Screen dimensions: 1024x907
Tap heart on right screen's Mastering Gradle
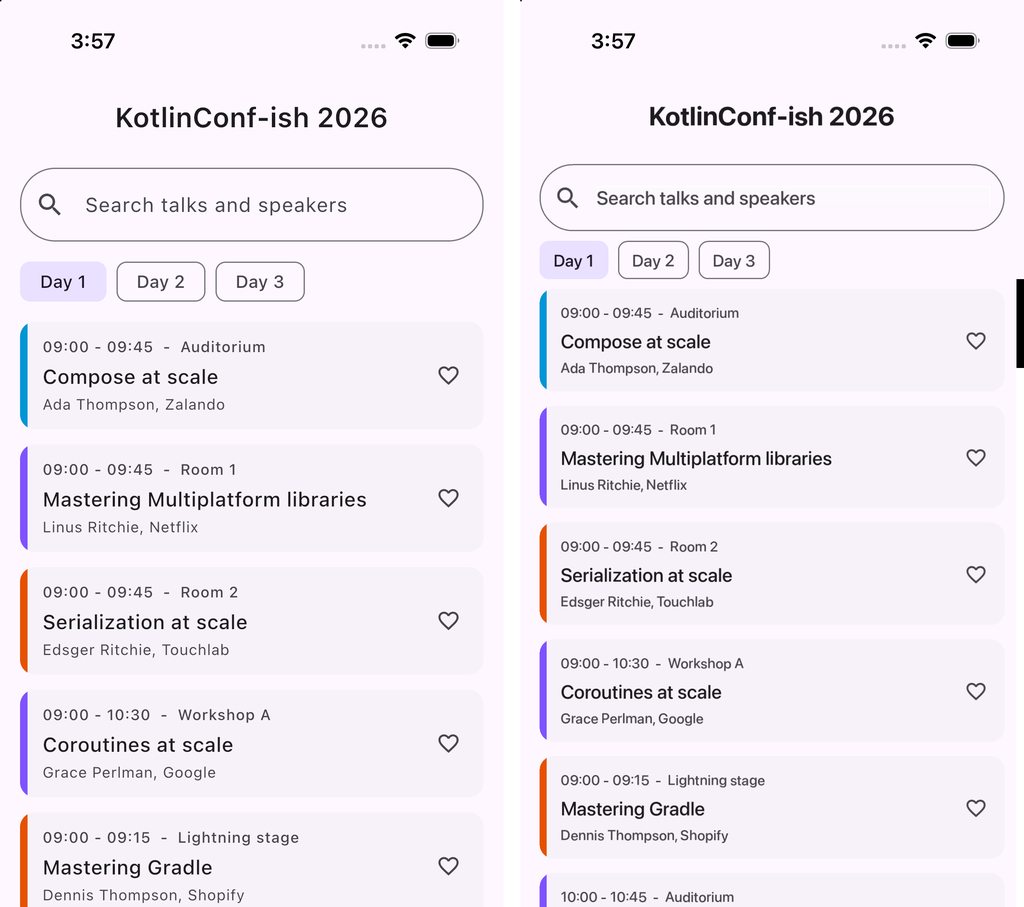(x=976, y=808)
